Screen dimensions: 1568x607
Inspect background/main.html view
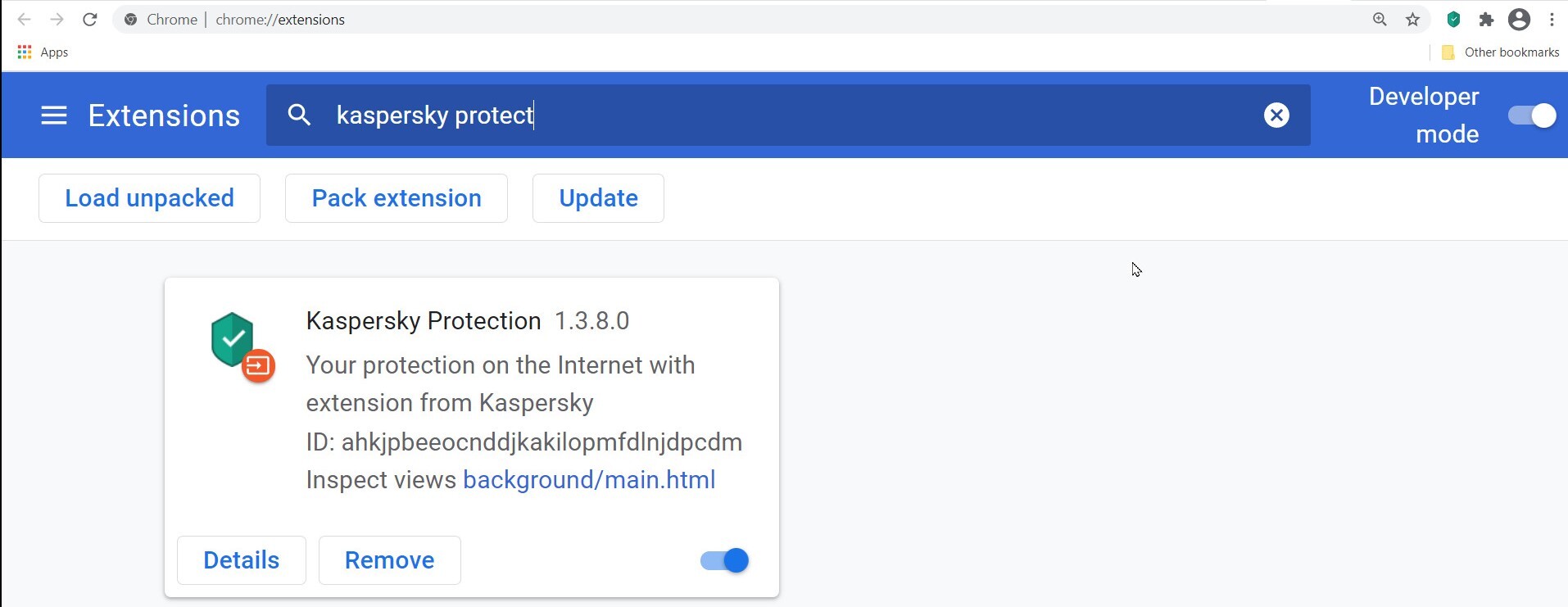(x=589, y=480)
